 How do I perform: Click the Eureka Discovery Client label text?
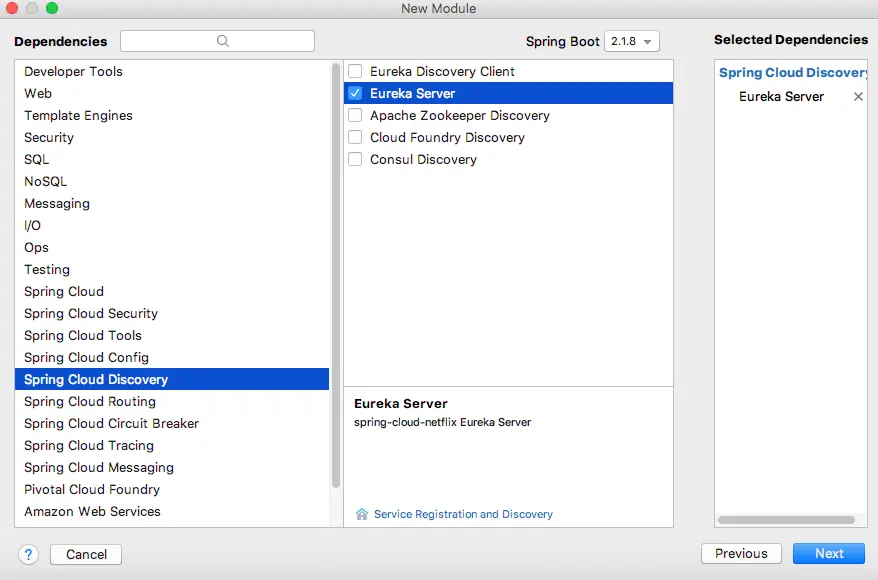pos(442,72)
